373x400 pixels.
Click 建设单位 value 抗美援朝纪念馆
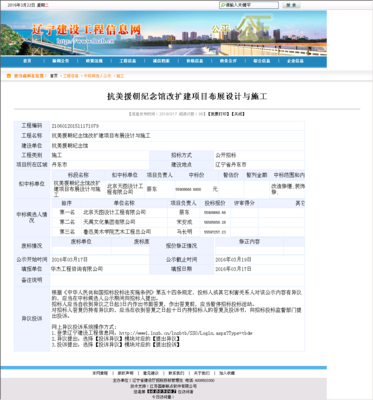[x=70, y=146]
